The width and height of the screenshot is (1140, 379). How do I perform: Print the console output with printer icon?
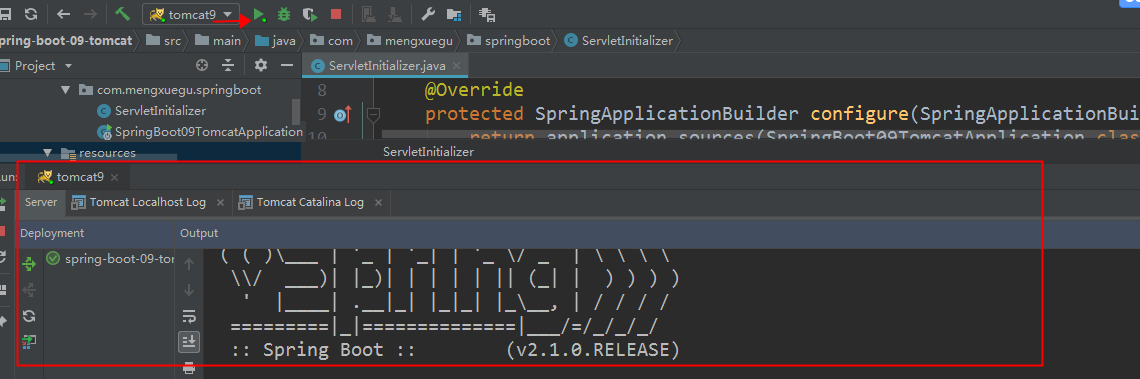coord(189,367)
